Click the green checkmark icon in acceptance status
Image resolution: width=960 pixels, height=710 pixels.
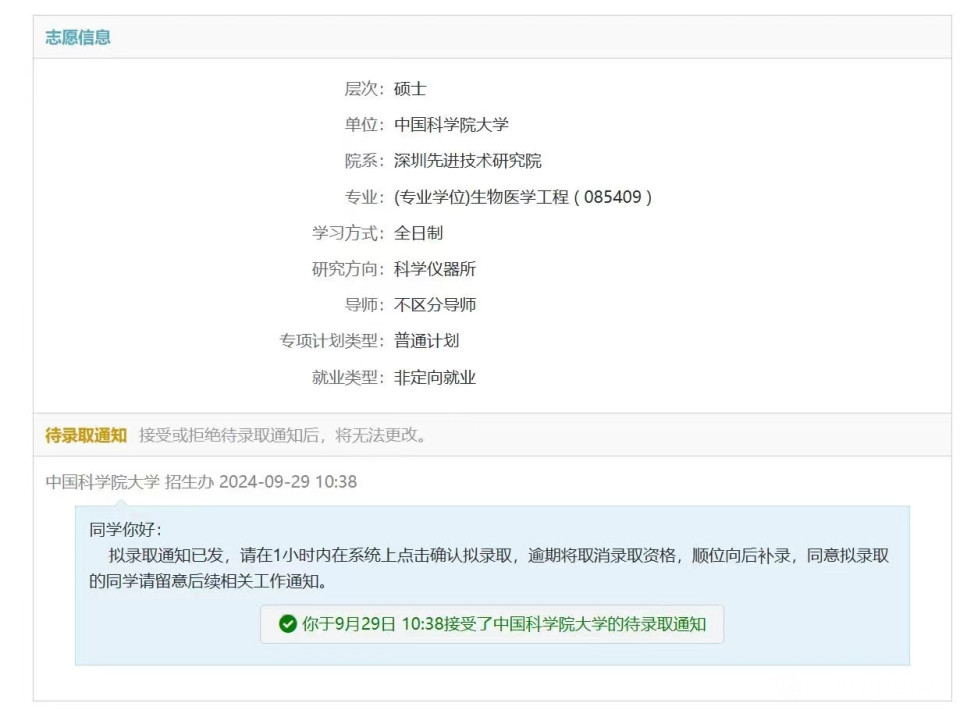click(288, 624)
